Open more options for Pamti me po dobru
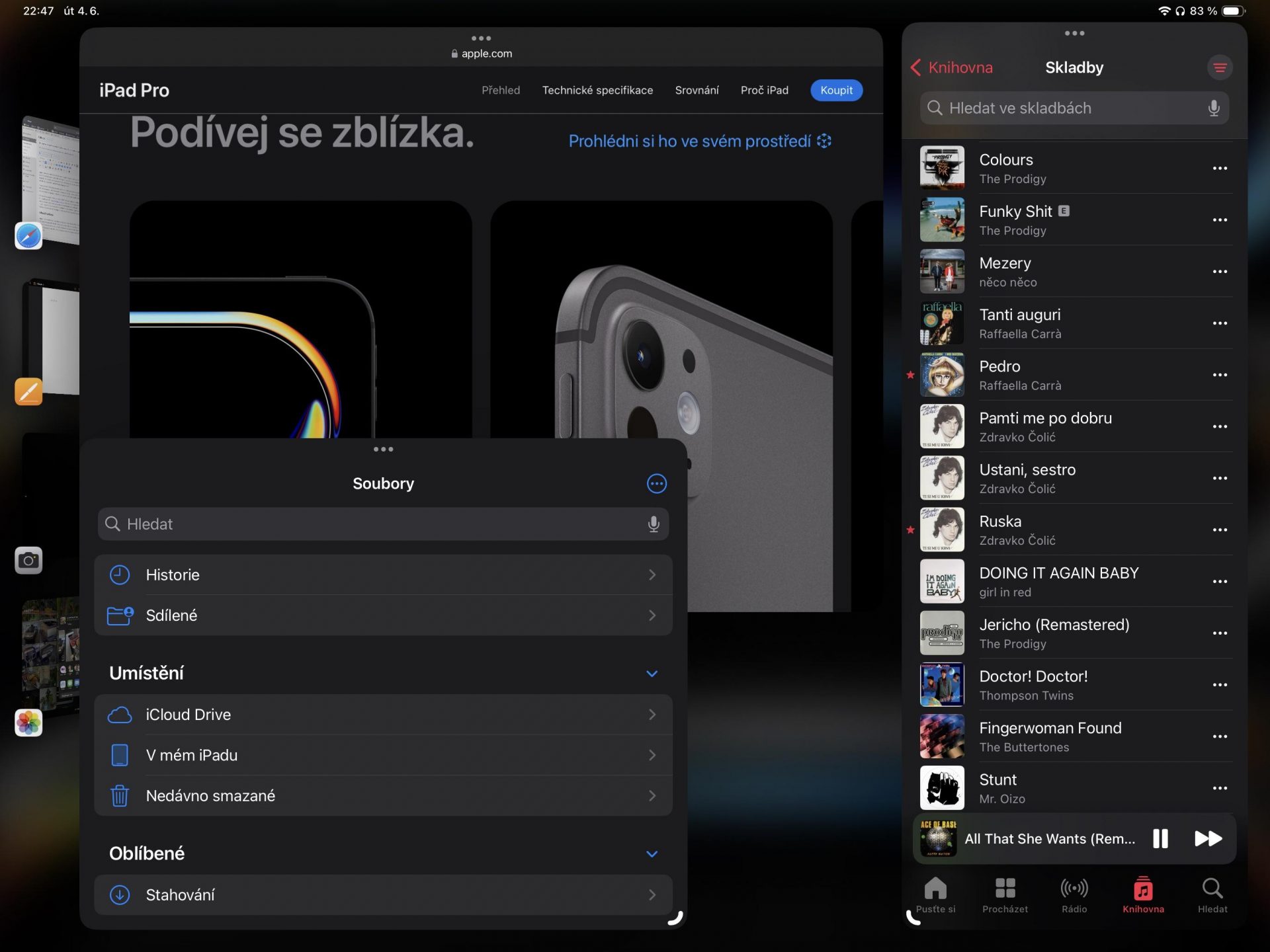Image resolution: width=1270 pixels, height=952 pixels. click(1220, 426)
